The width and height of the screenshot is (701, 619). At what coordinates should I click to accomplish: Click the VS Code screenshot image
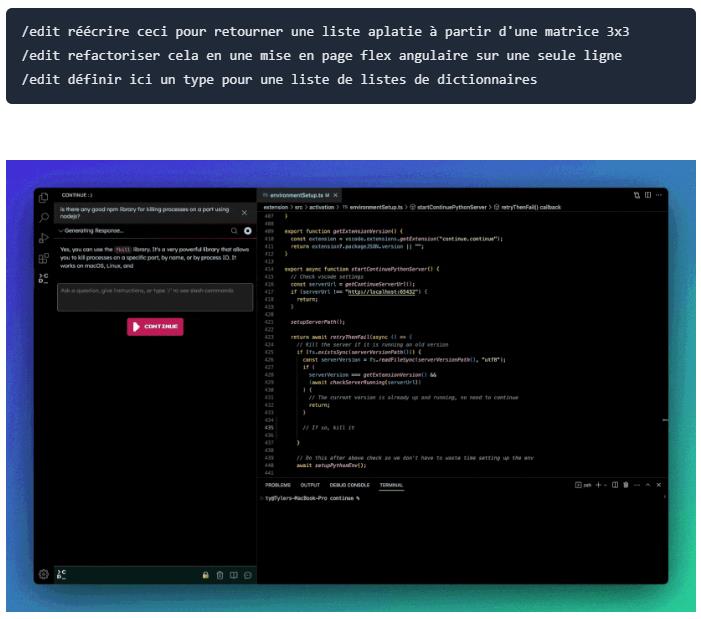tap(350, 386)
